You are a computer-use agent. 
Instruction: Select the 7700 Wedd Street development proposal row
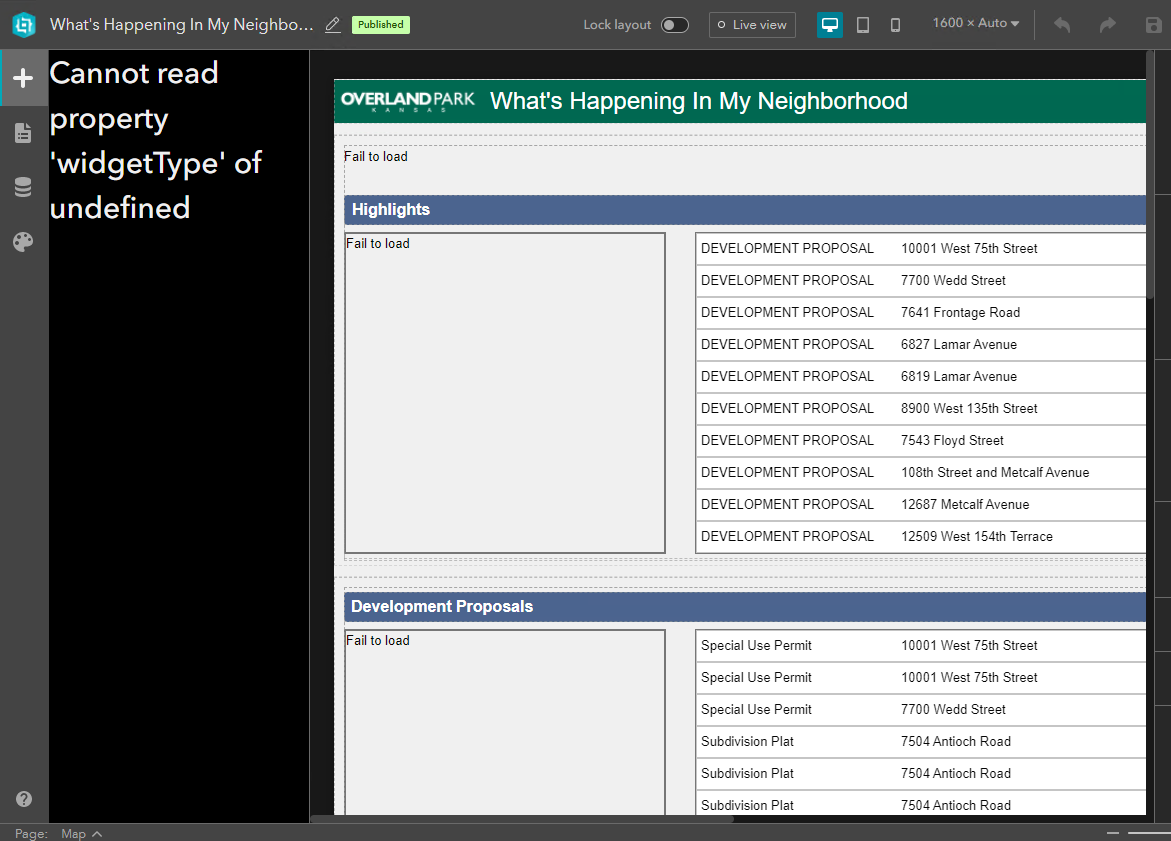920,281
